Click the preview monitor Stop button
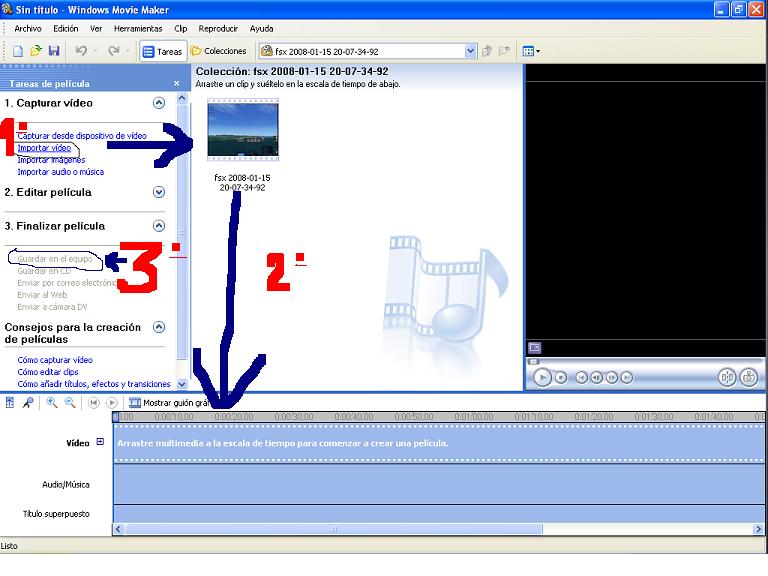 (561, 378)
